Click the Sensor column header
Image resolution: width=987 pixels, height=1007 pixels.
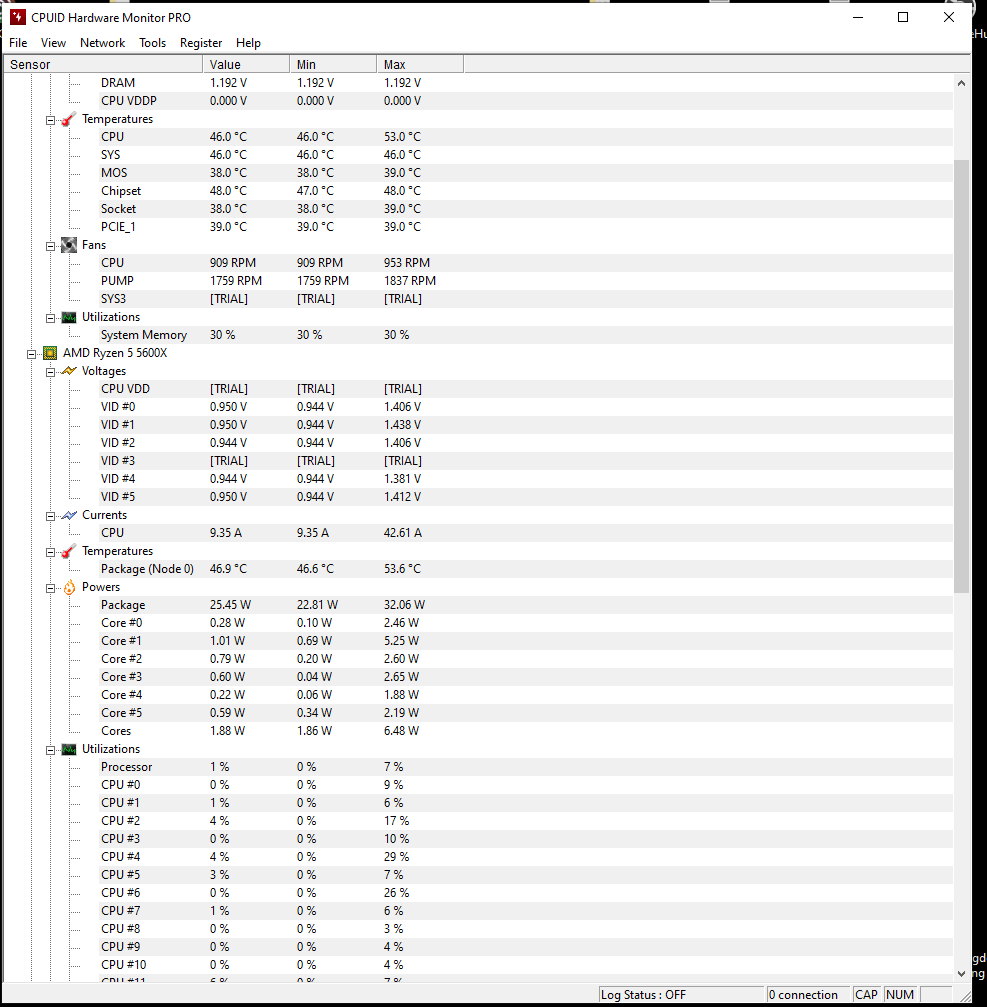pyautogui.click(x=103, y=64)
